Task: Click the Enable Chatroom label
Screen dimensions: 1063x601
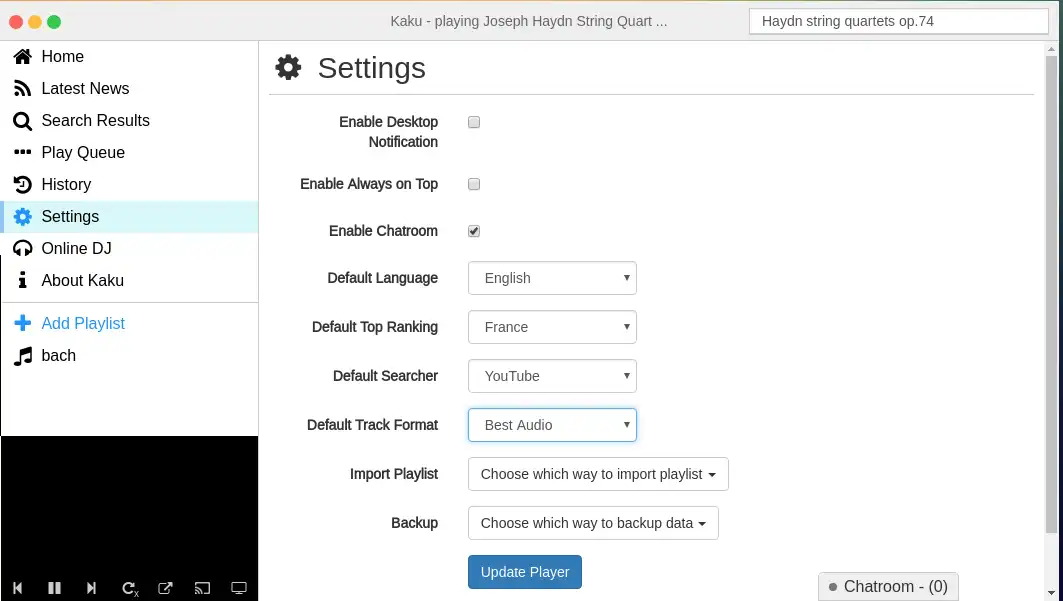Action: (383, 231)
